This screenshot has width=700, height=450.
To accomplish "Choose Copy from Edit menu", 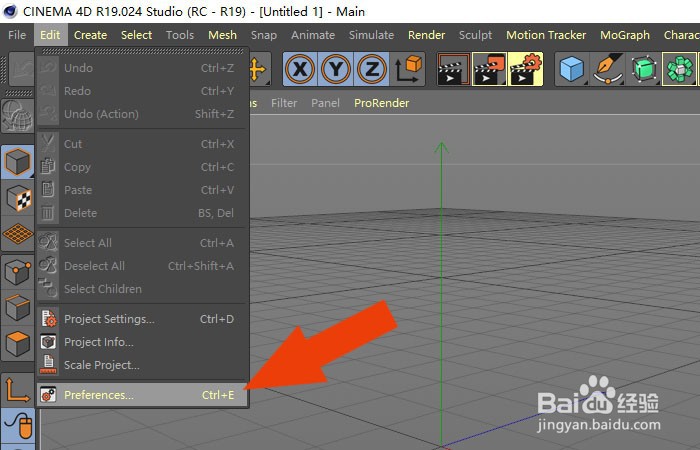I will coord(142,167).
